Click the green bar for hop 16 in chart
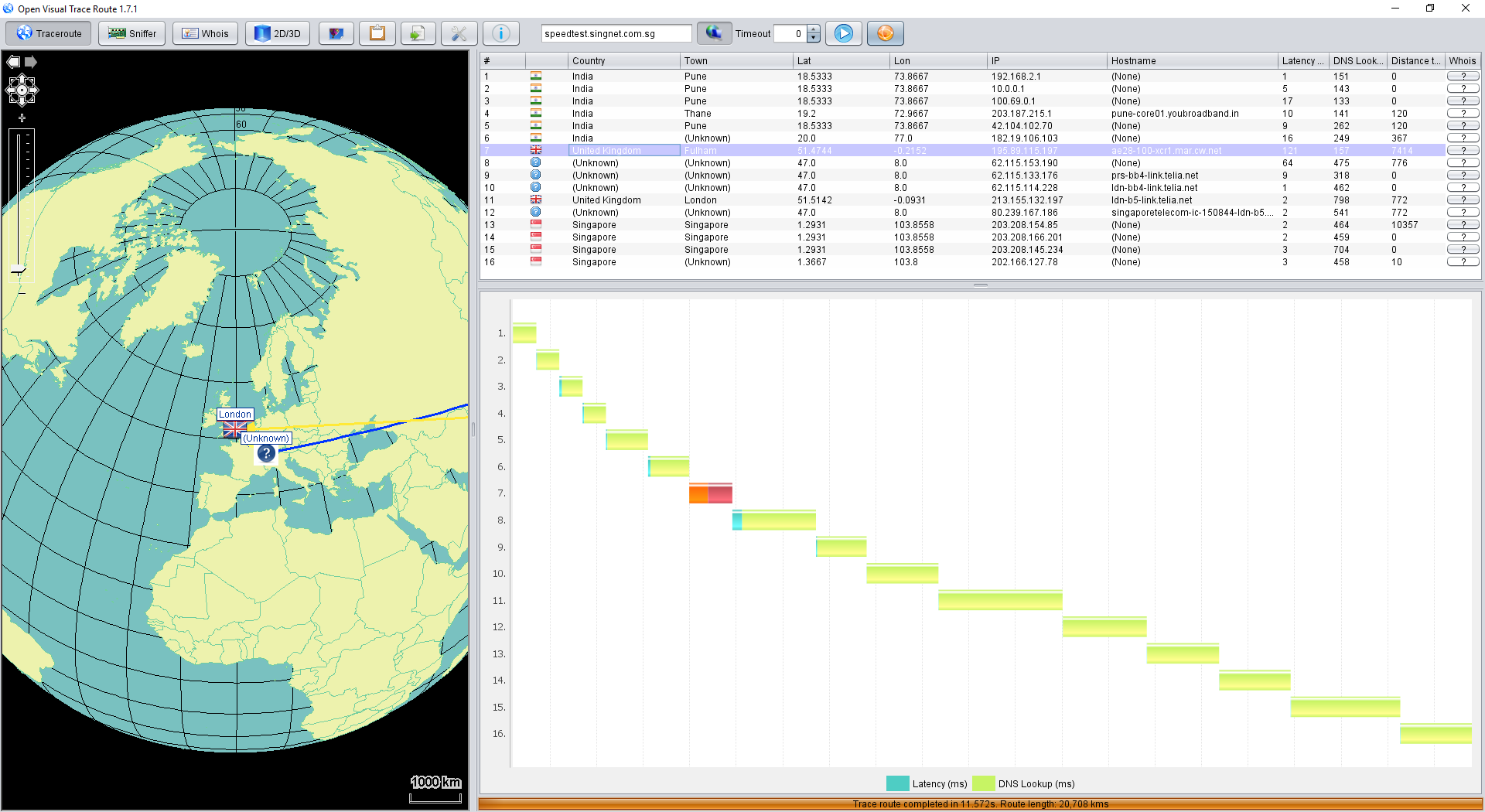The width and height of the screenshot is (1485, 812). coord(1435,734)
